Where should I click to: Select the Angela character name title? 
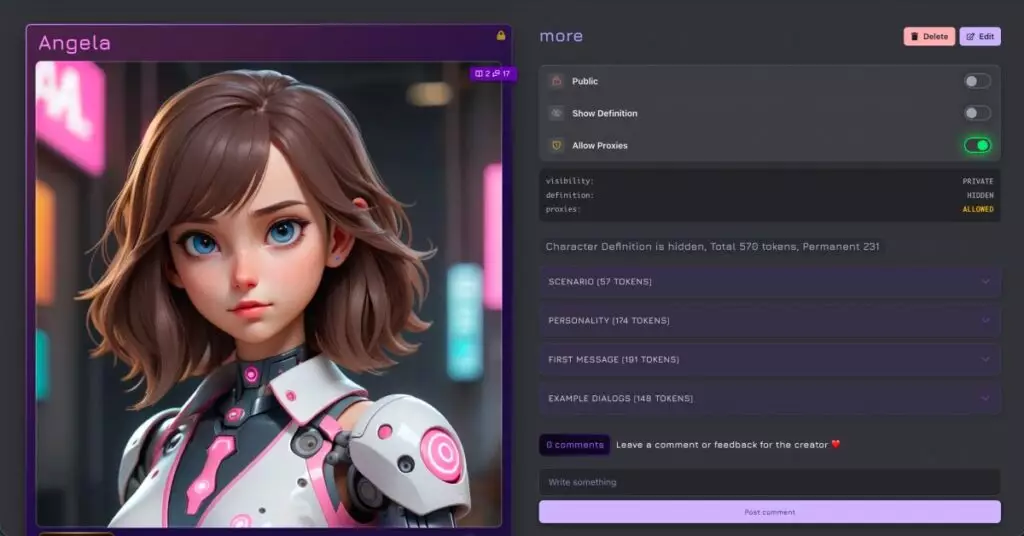(74, 43)
